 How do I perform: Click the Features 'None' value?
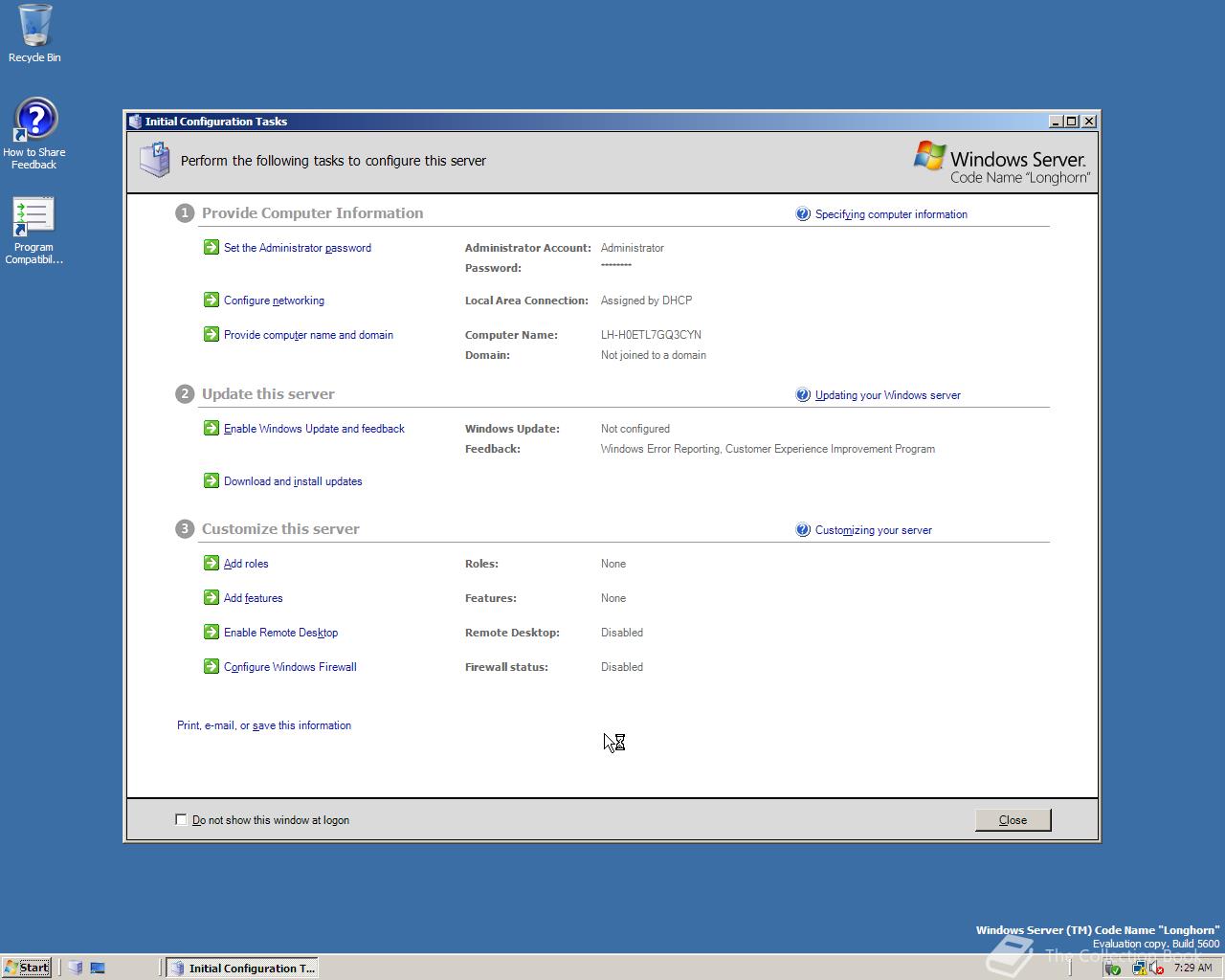click(x=612, y=598)
